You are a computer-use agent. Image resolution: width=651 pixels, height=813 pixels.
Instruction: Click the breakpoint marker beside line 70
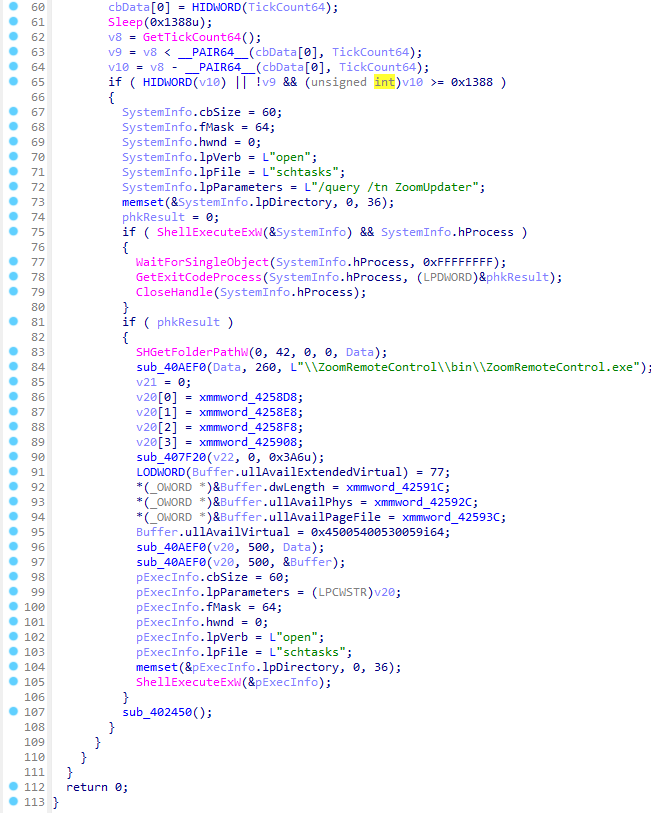pyautogui.click(x=10, y=157)
